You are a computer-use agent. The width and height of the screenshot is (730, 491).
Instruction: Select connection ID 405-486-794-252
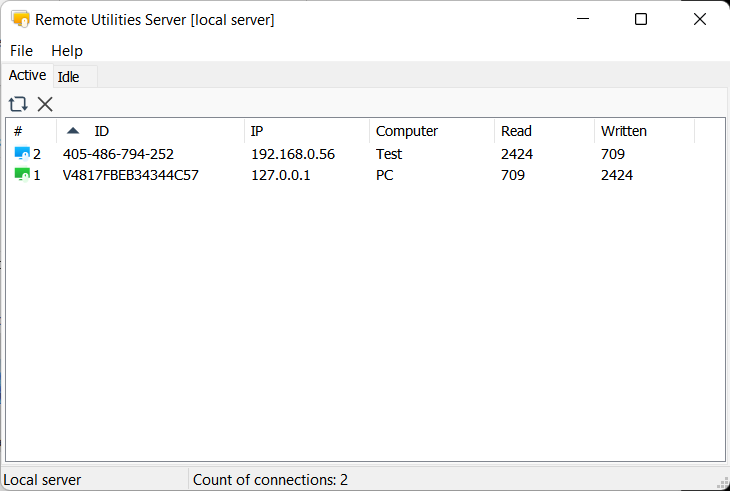[118, 154]
